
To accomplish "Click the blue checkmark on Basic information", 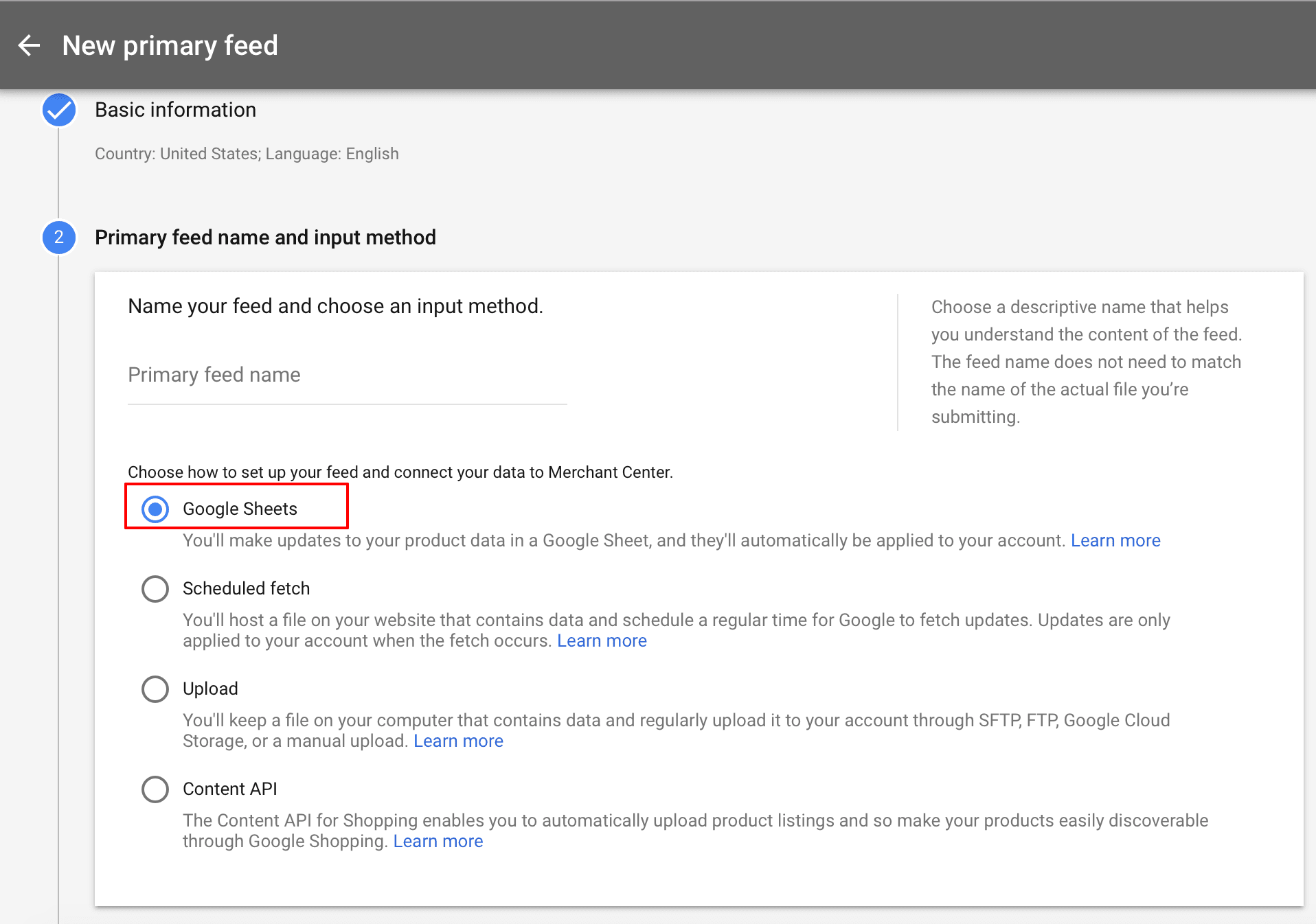I will click(x=58, y=110).
